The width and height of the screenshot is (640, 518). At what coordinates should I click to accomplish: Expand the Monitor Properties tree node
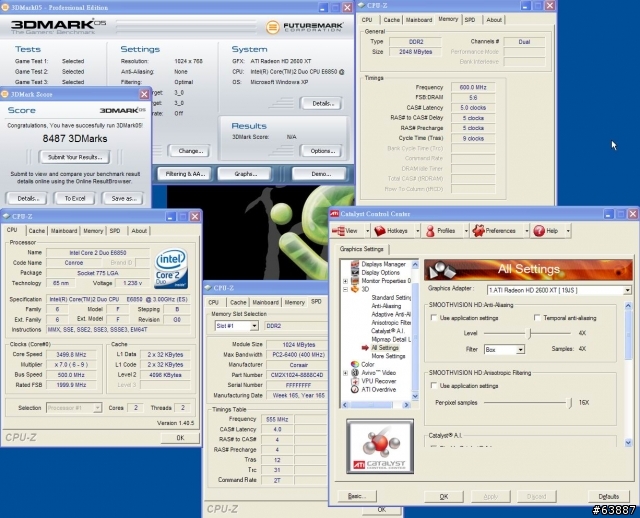[345, 281]
